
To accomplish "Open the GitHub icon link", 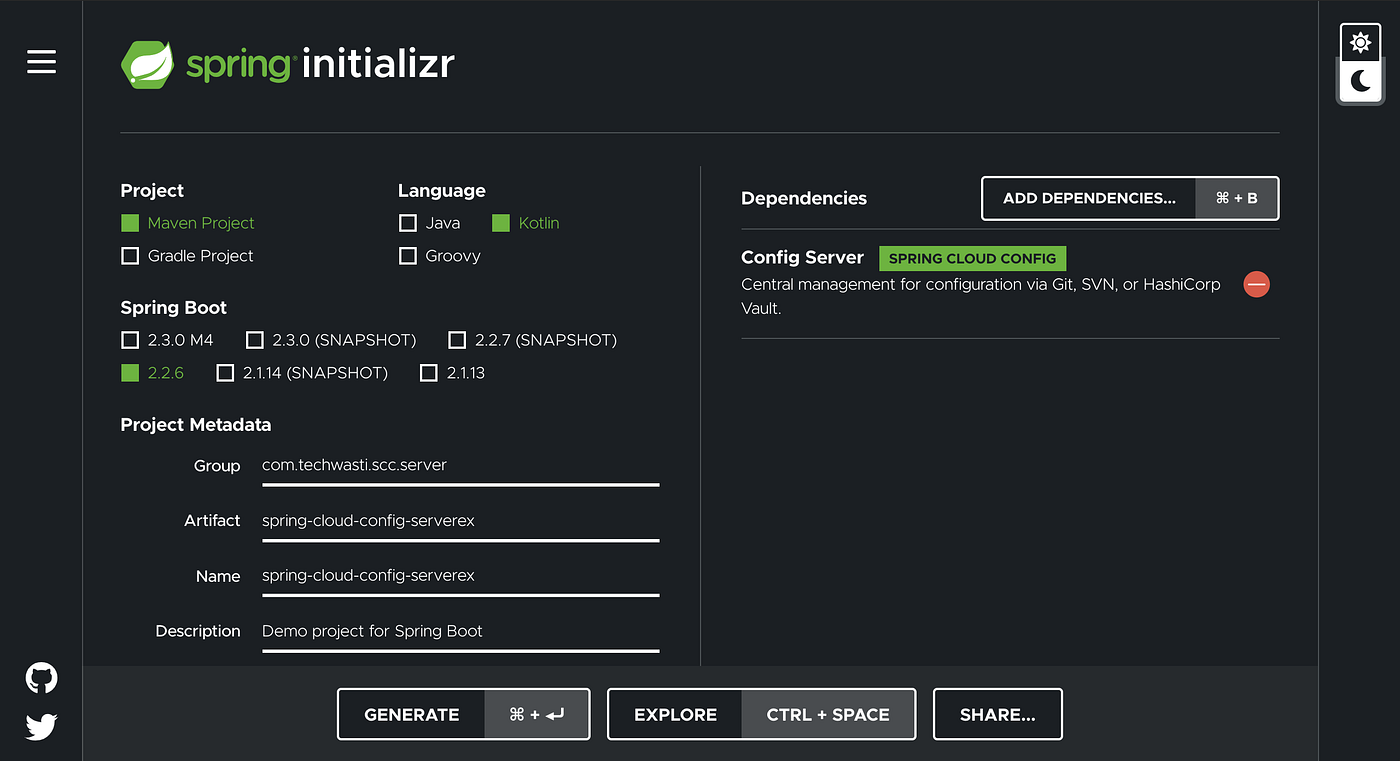I will pyautogui.click(x=41, y=678).
